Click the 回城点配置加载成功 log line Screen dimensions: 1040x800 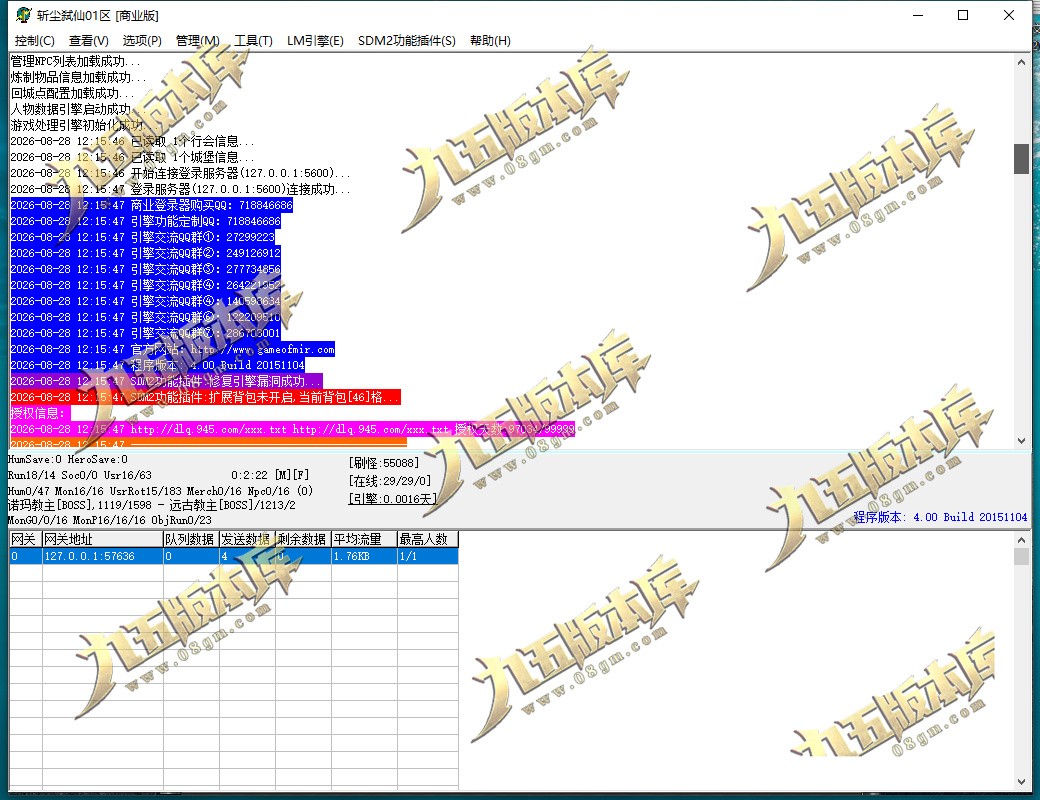click(72, 93)
